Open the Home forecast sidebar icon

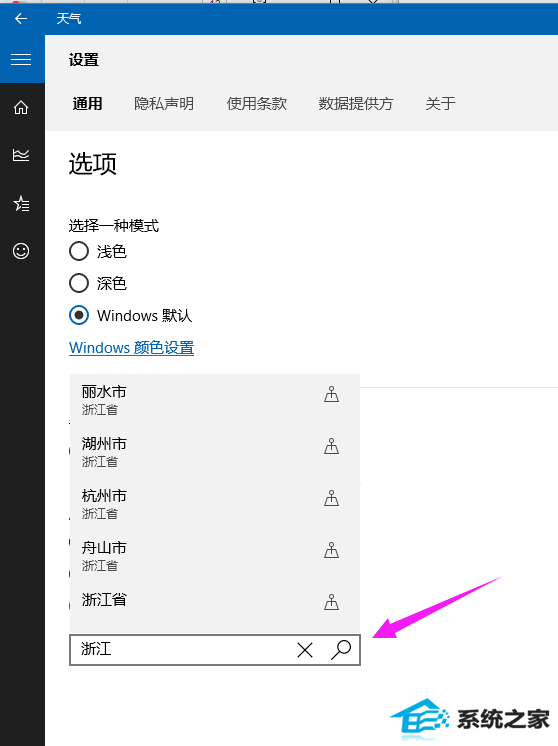[21, 108]
